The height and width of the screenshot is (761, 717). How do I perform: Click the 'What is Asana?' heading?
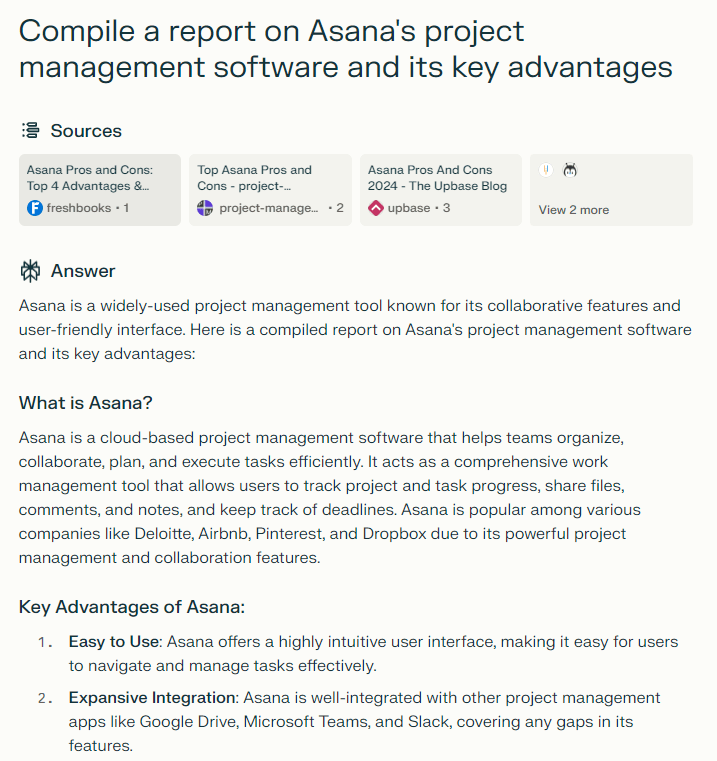click(x=85, y=403)
